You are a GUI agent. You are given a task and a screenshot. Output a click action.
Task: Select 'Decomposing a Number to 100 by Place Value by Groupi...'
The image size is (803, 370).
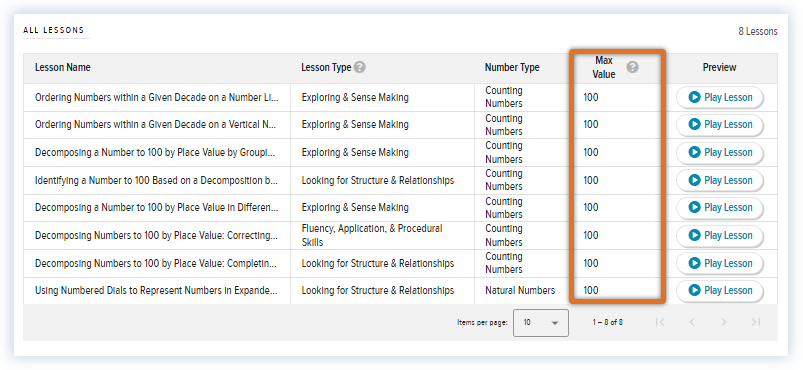tap(157, 153)
